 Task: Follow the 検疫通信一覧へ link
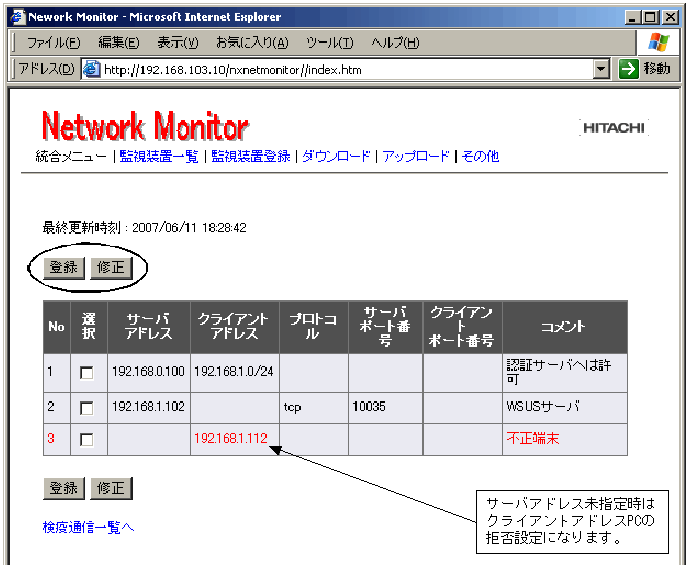[88, 527]
